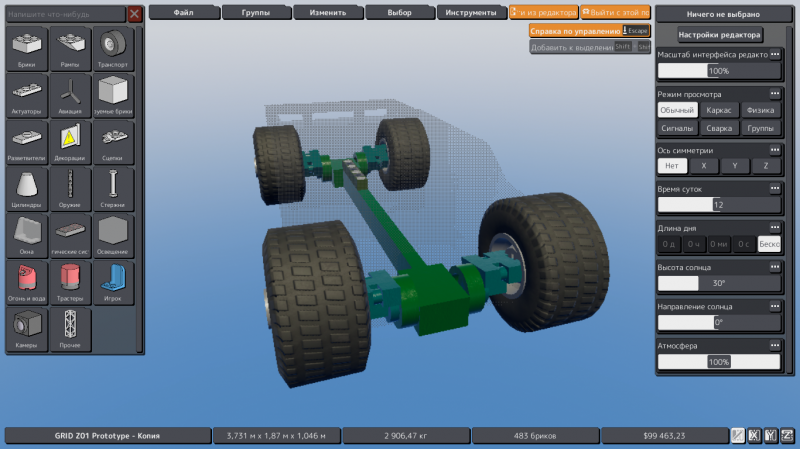Expand options for Атмосфера setting
The width and height of the screenshot is (800, 449).
click(x=775, y=345)
